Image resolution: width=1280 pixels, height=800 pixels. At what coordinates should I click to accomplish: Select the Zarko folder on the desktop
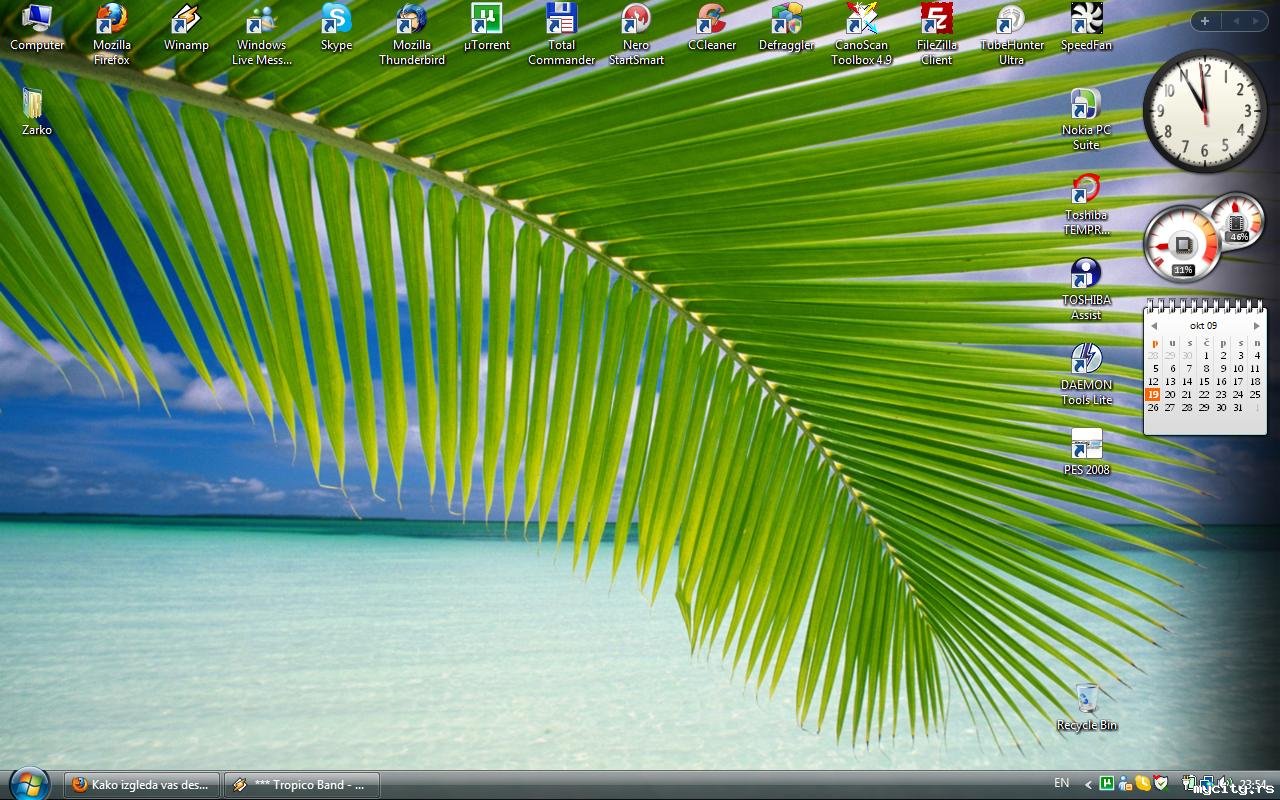pos(36,112)
